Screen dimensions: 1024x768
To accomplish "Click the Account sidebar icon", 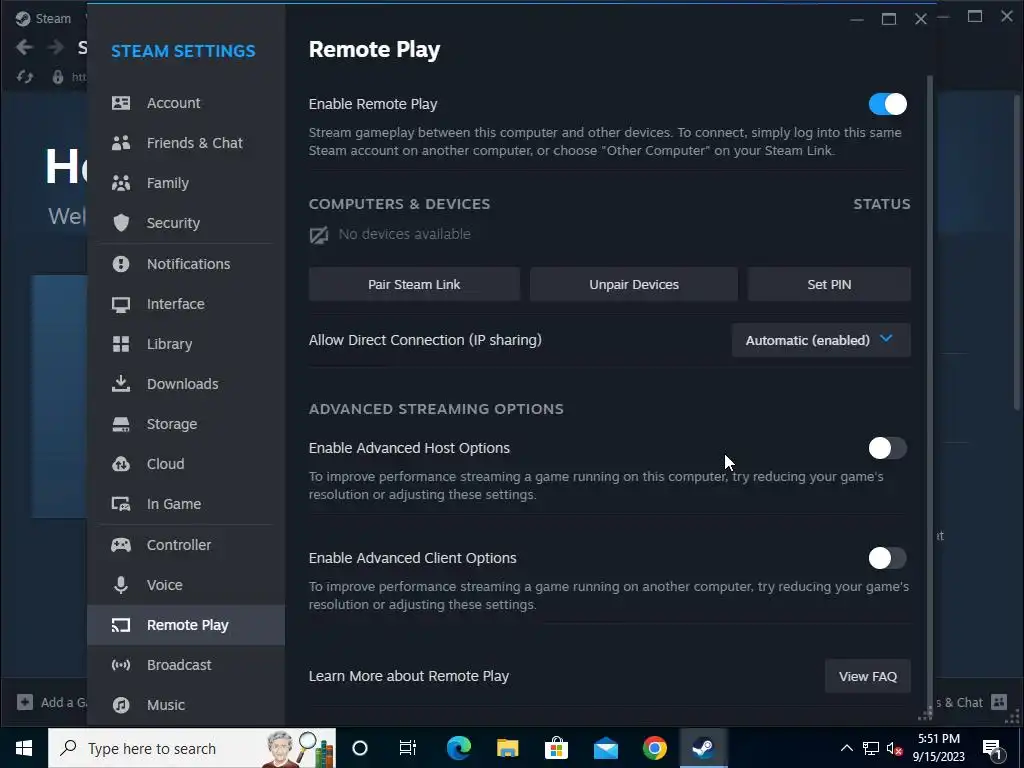I will click(x=121, y=103).
